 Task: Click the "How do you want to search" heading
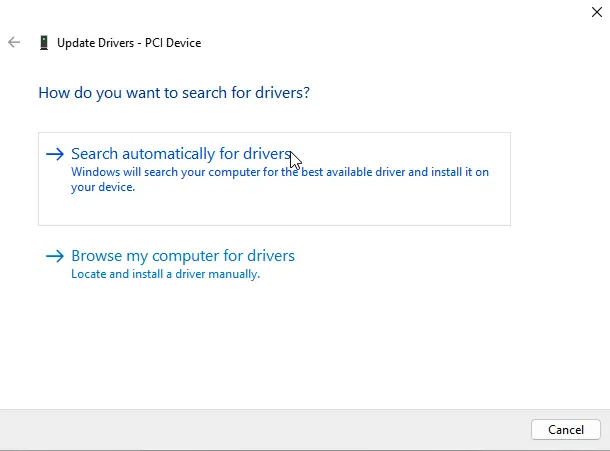(173, 93)
